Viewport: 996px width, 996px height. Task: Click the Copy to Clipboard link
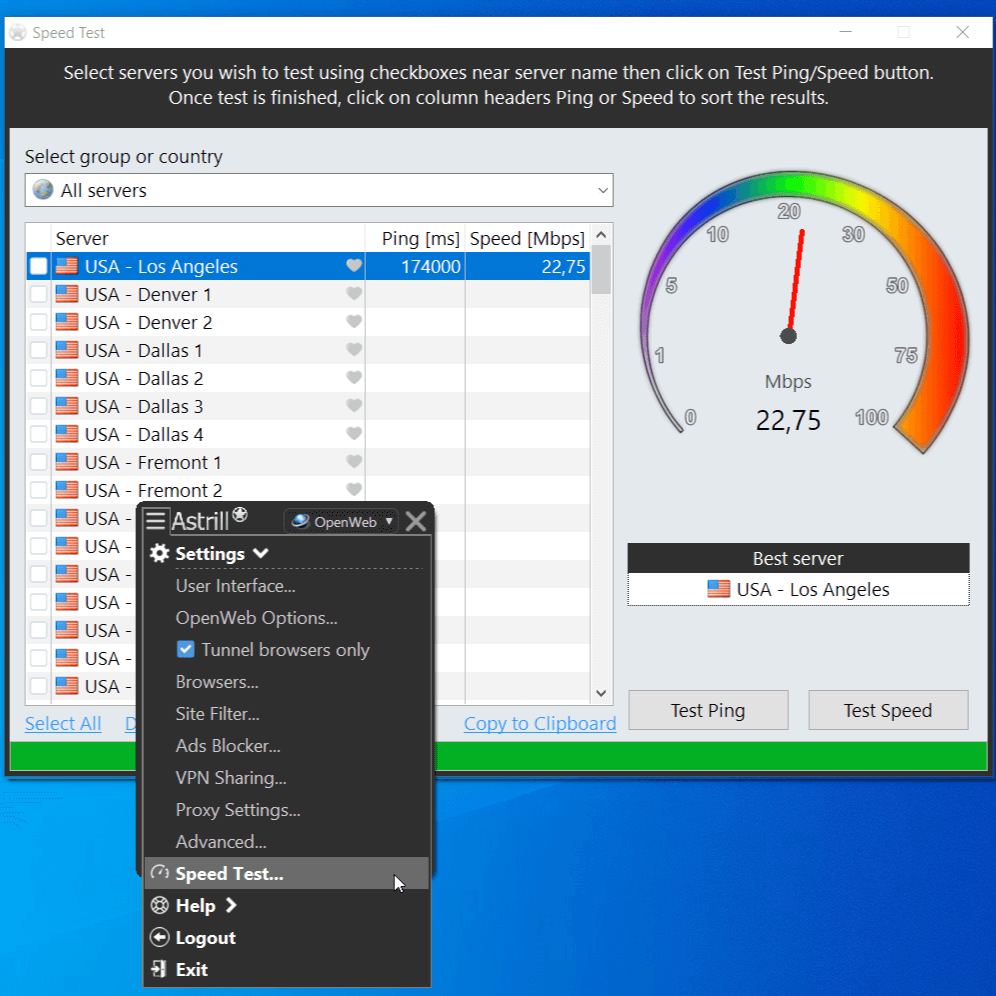pos(540,723)
